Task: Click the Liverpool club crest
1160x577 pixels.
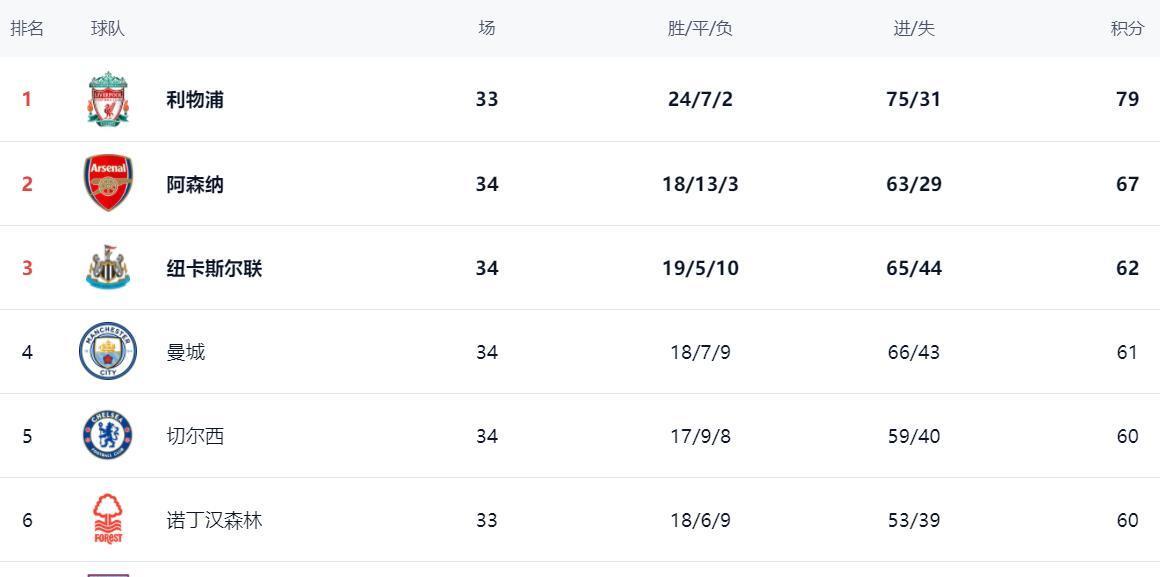Action: coord(107,99)
